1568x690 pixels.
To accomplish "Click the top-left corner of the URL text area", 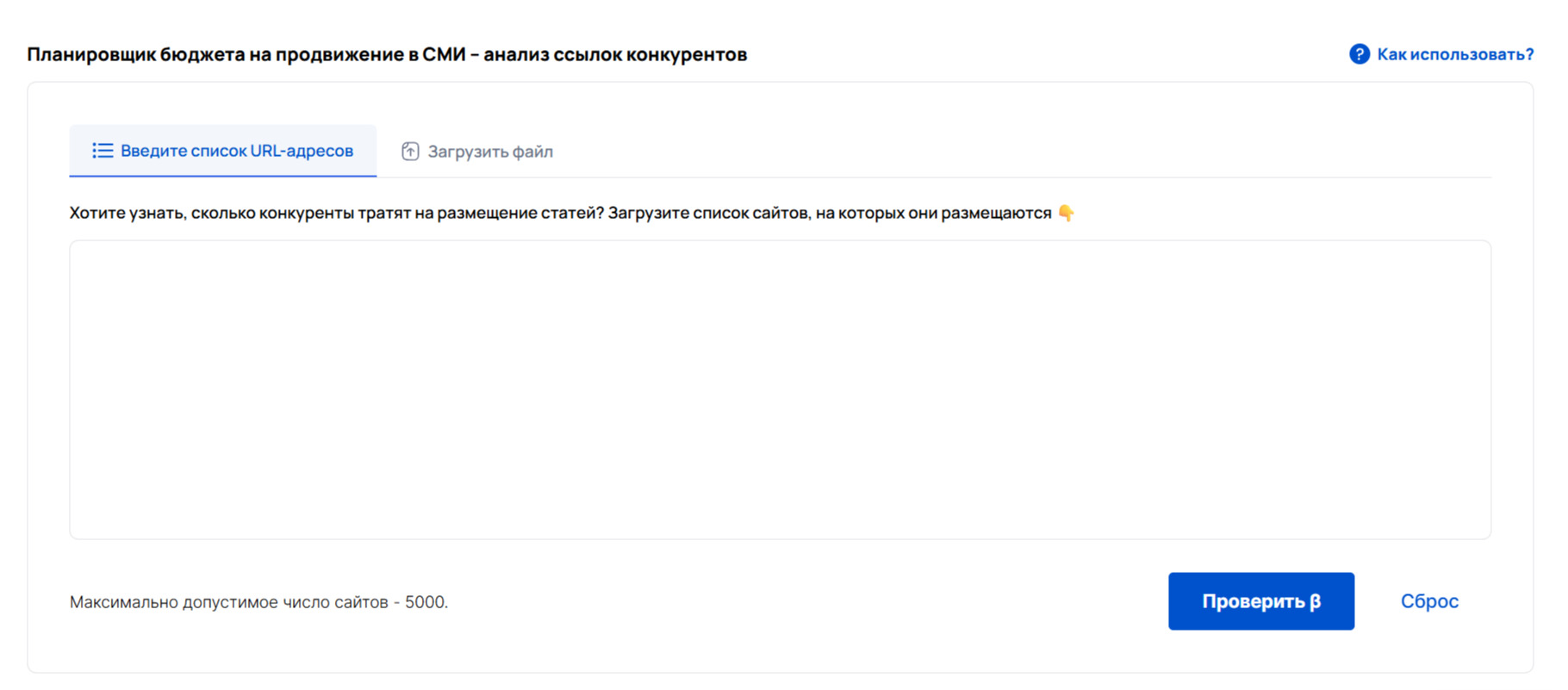I will (78, 249).
